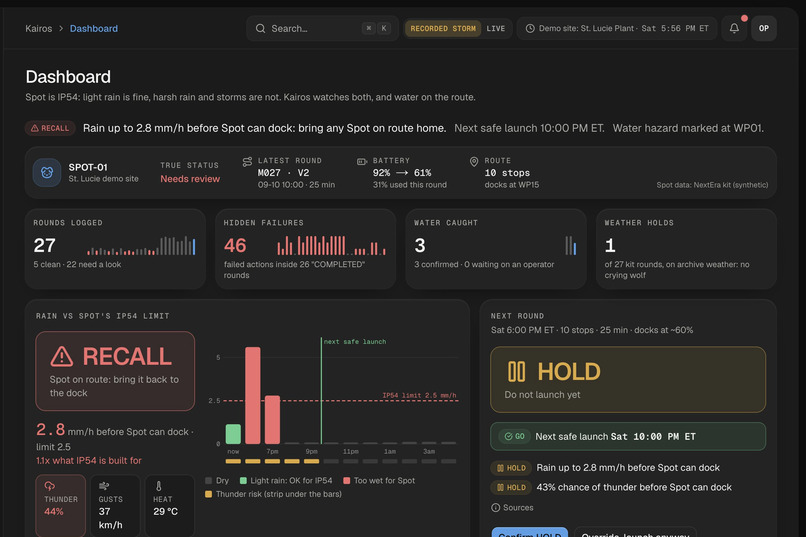Click the Sources info icon
Screen dimensions: 806x537
pos(496,508)
